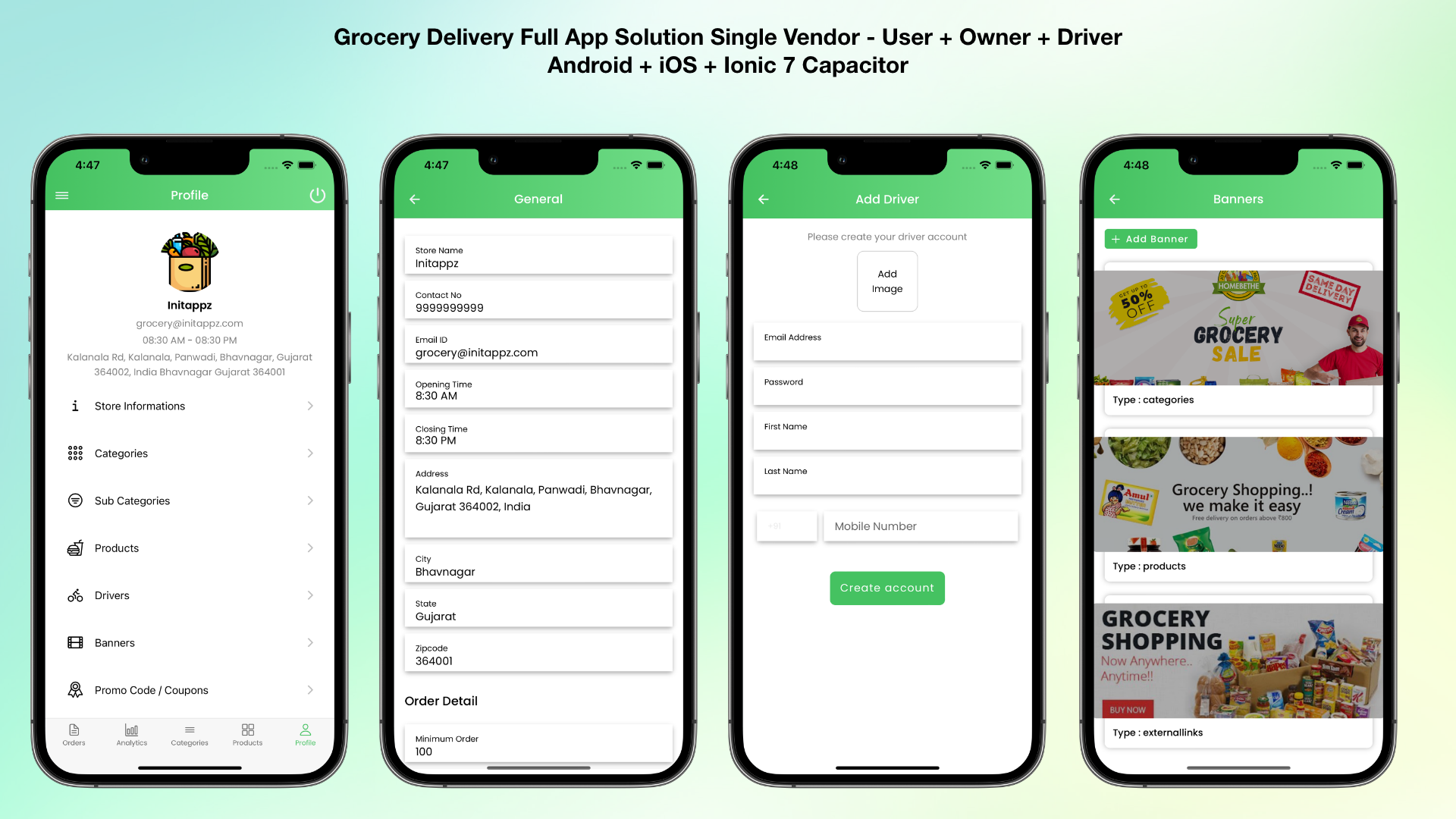The image size is (1456, 819).
Task: Open the Categories icon in bottom nav
Action: coord(189,730)
